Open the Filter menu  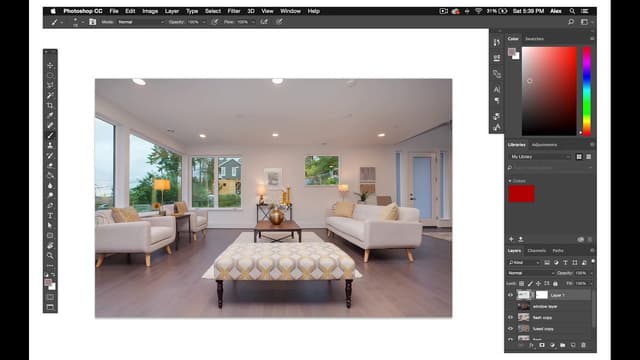tap(234, 11)
